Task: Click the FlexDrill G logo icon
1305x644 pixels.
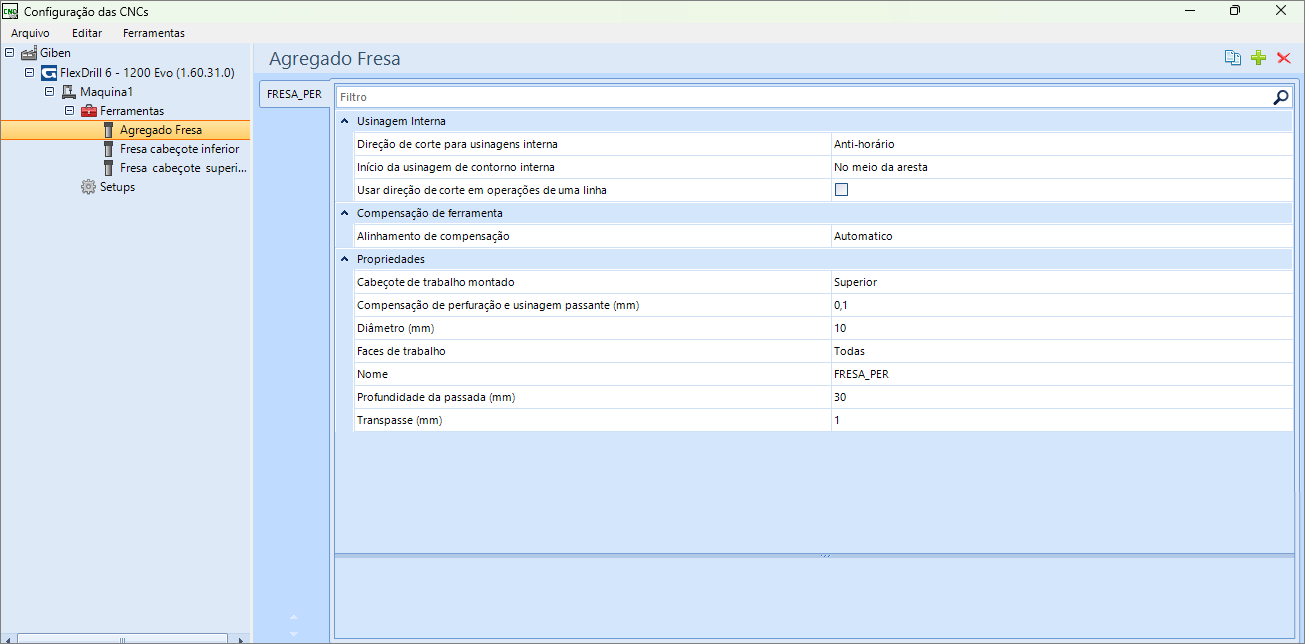Action: pos(49,72)
